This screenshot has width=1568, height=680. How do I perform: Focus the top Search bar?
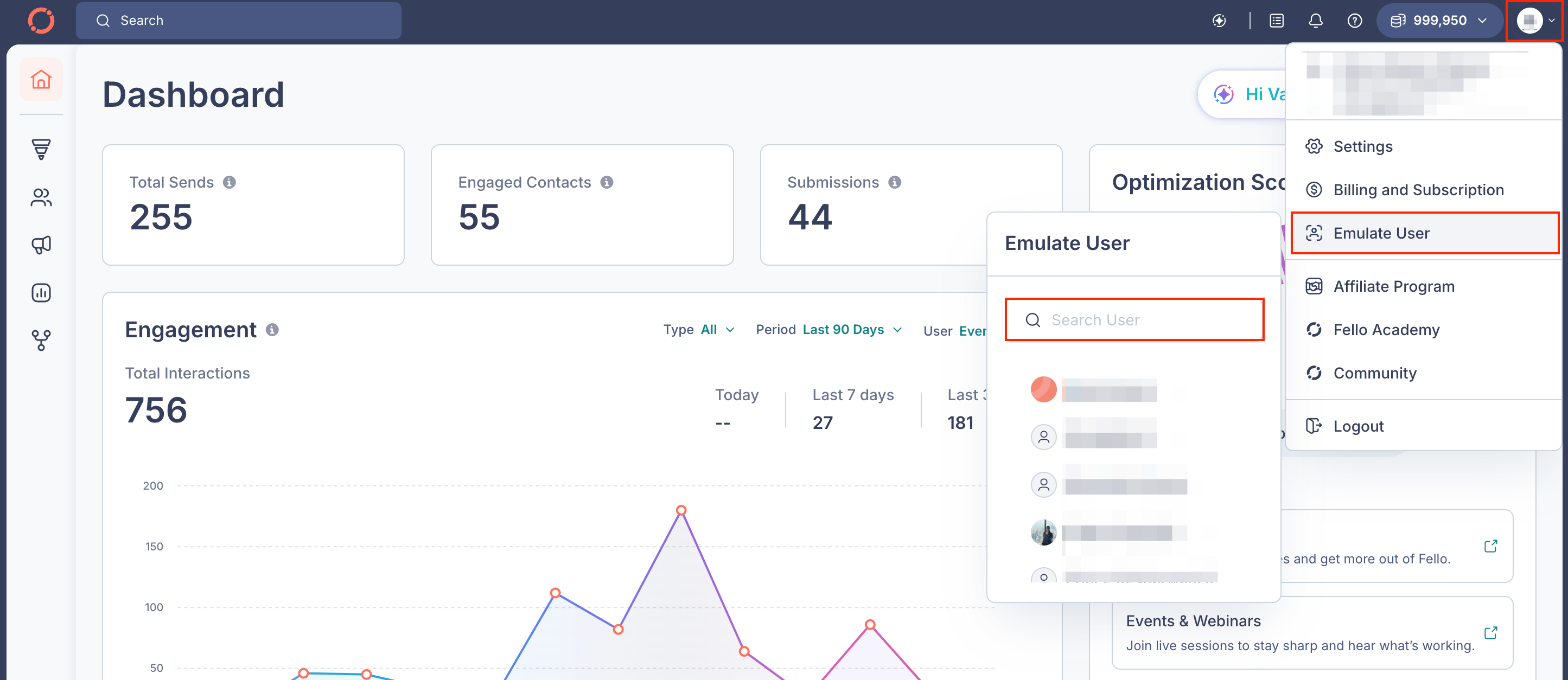(238, 21)
